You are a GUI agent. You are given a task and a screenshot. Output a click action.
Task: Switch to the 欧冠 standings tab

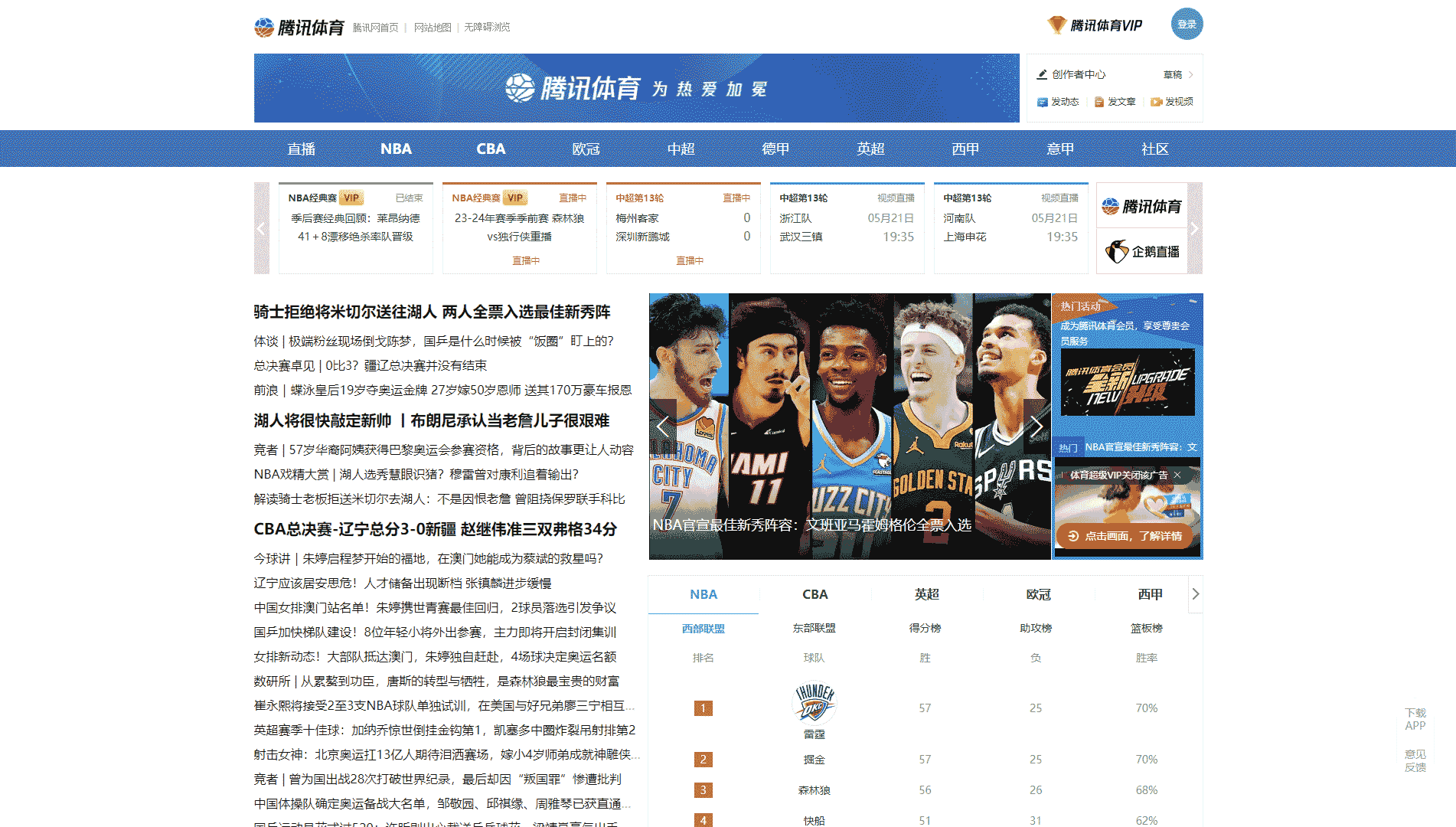[1039, 594]
